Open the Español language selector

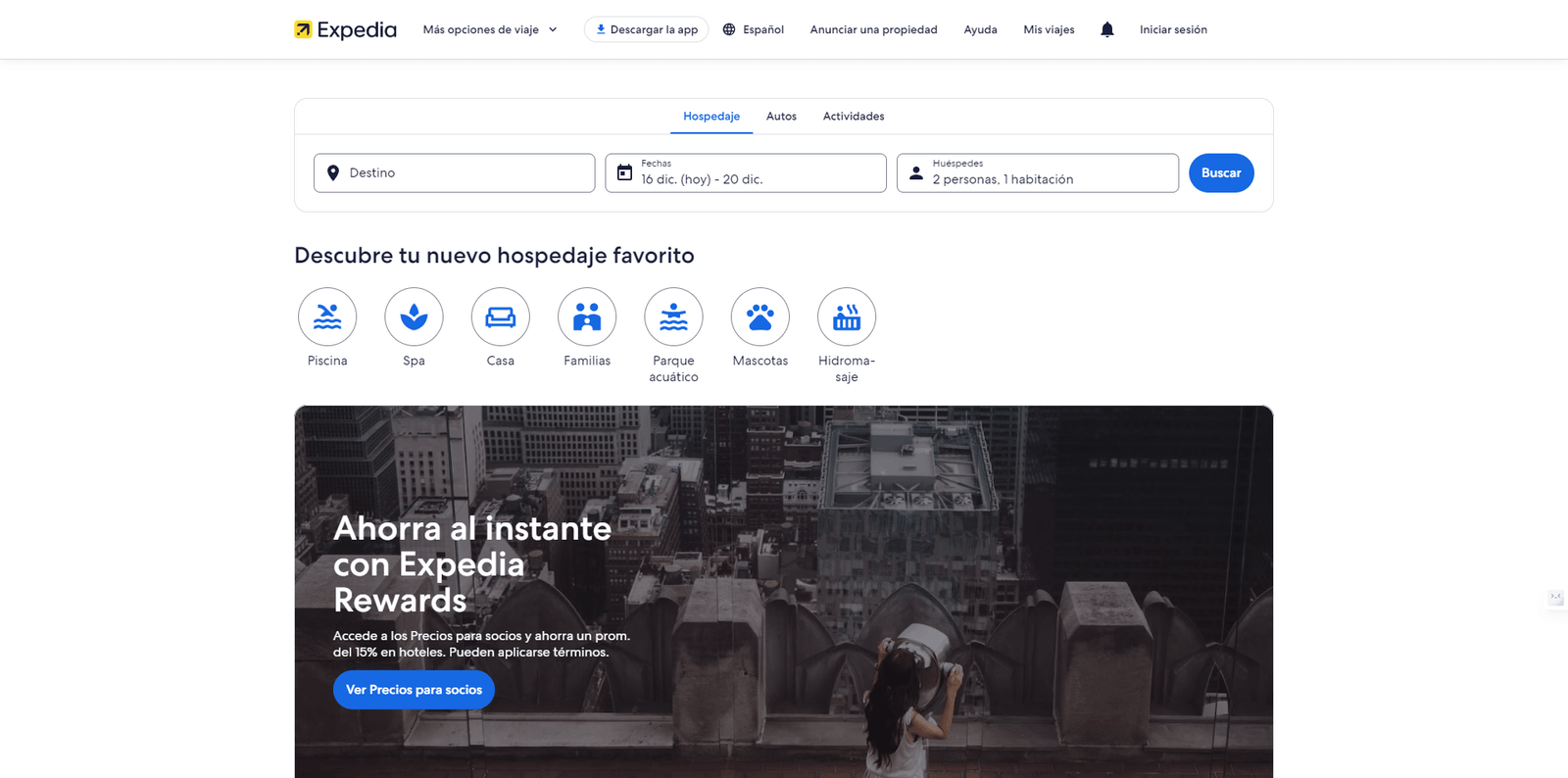(x=754, y=29)
